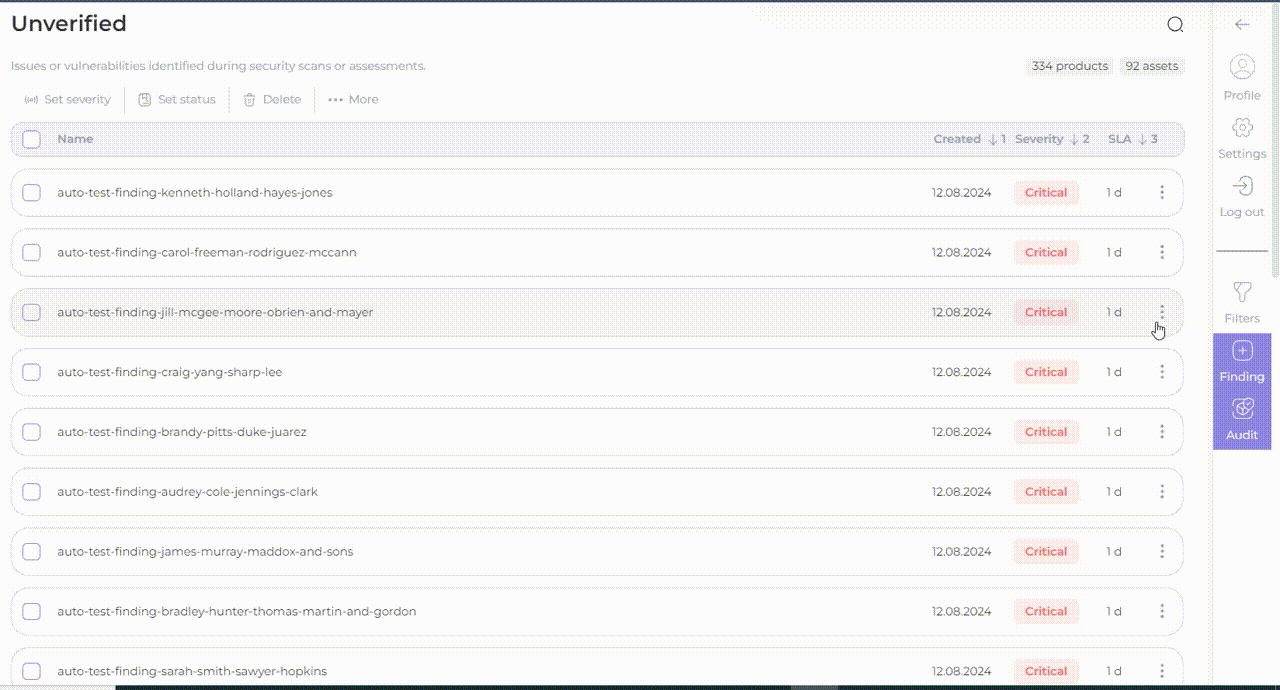Open the Profile icon in sidebar
The image size is (1280, 690).
(1242, 68)
